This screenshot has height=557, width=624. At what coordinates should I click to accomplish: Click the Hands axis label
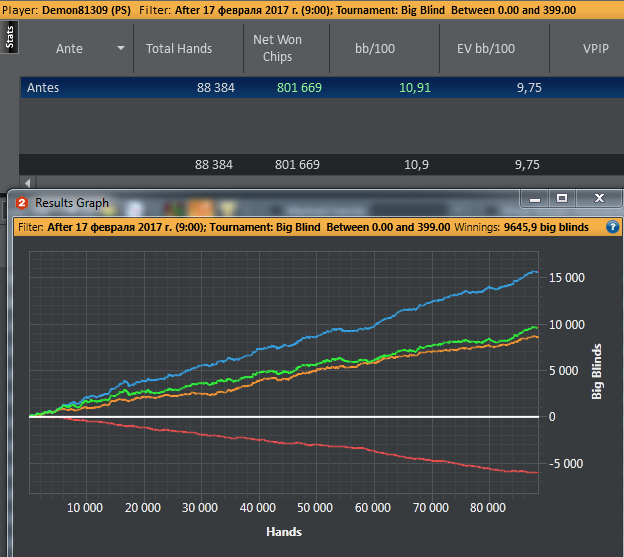pos(284,532)
